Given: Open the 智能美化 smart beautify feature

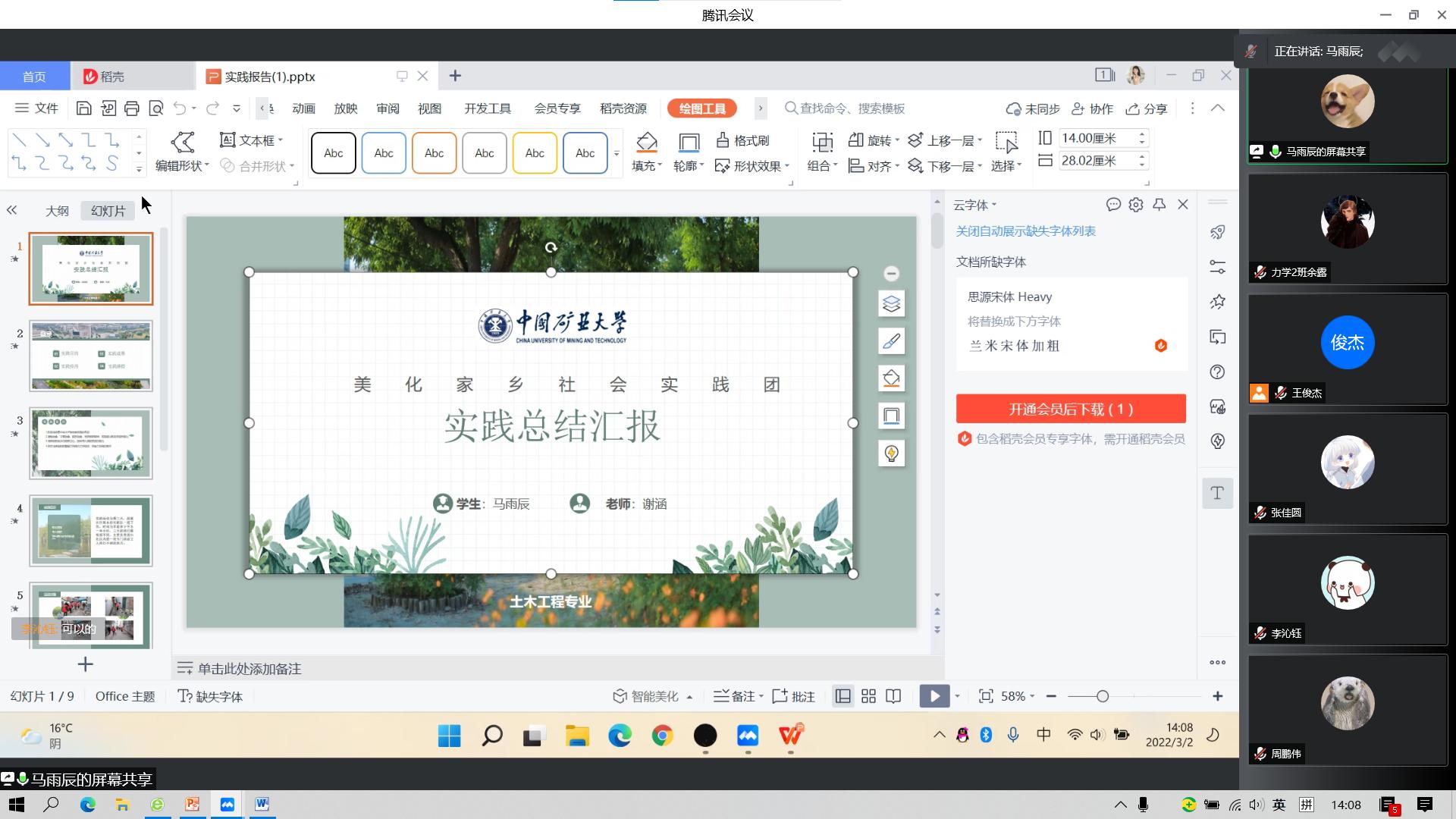Looking at the screenshot, I should point(651,695).
